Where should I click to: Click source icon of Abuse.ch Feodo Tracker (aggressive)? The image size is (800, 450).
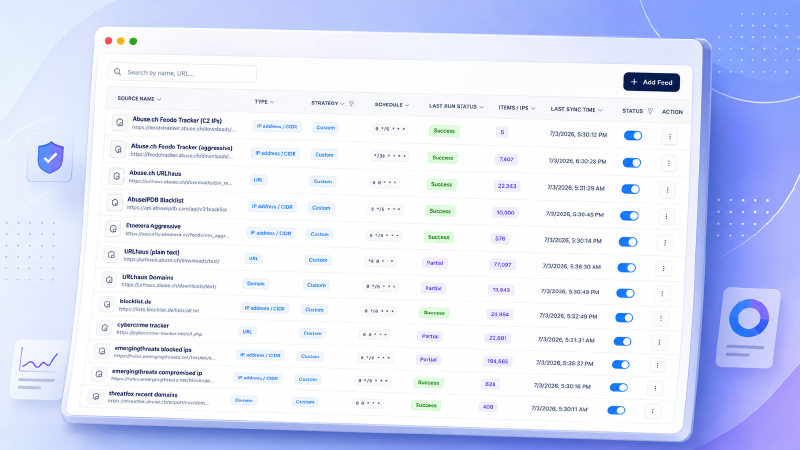[118, 149]
